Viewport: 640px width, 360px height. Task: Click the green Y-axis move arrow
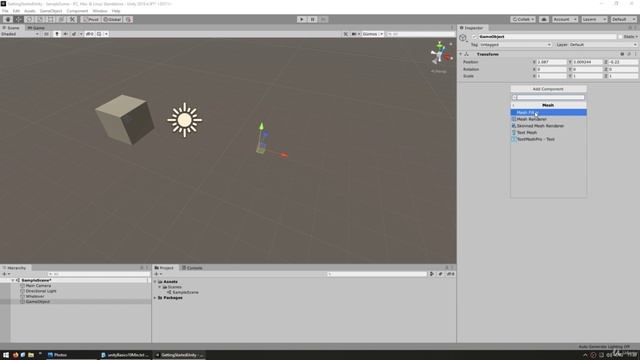(262, 126)
